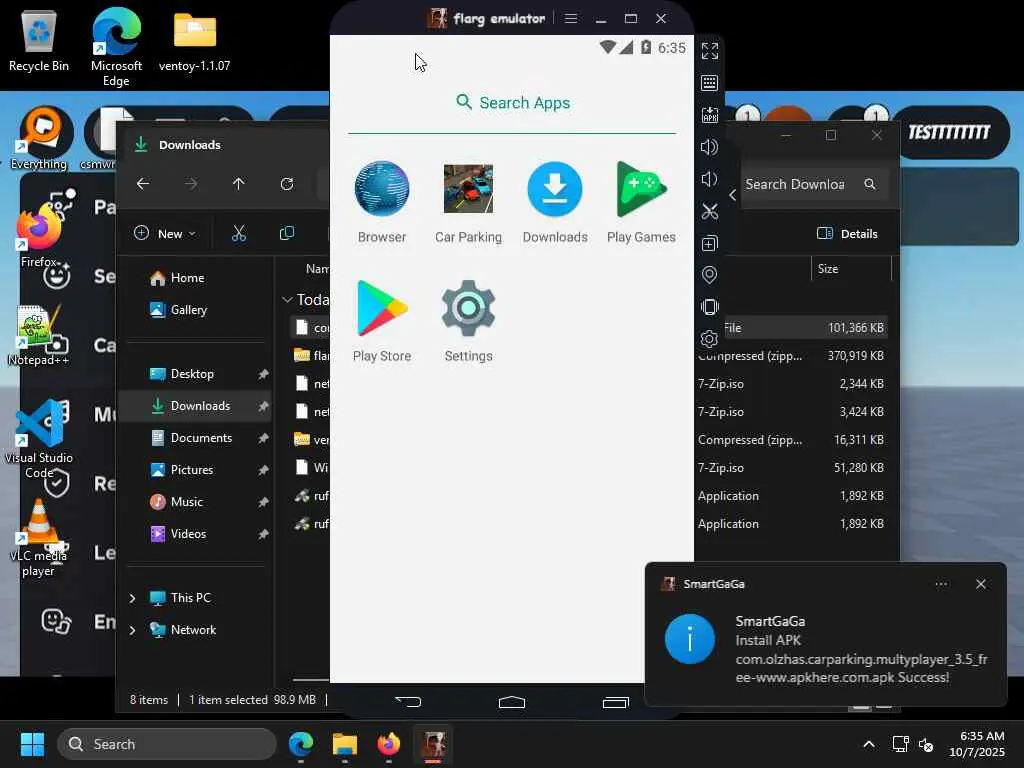Select Downloads in File Explorer sidebar
Viewport: 1024px width, 768px height.
[195, 406]
